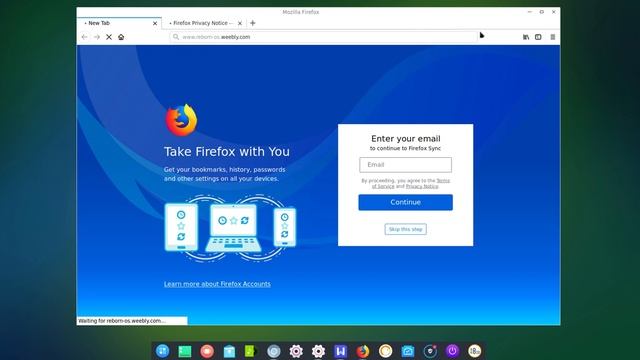Screen dimensions: 640x360
Task: Open the Firefox home page
Action: (121, 37)
